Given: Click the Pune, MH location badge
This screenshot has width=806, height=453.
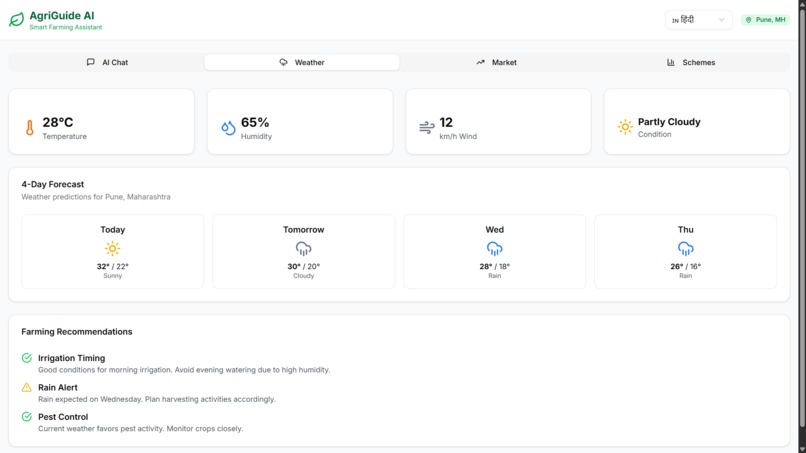Looking at the screenshot, I should point(765,20).
